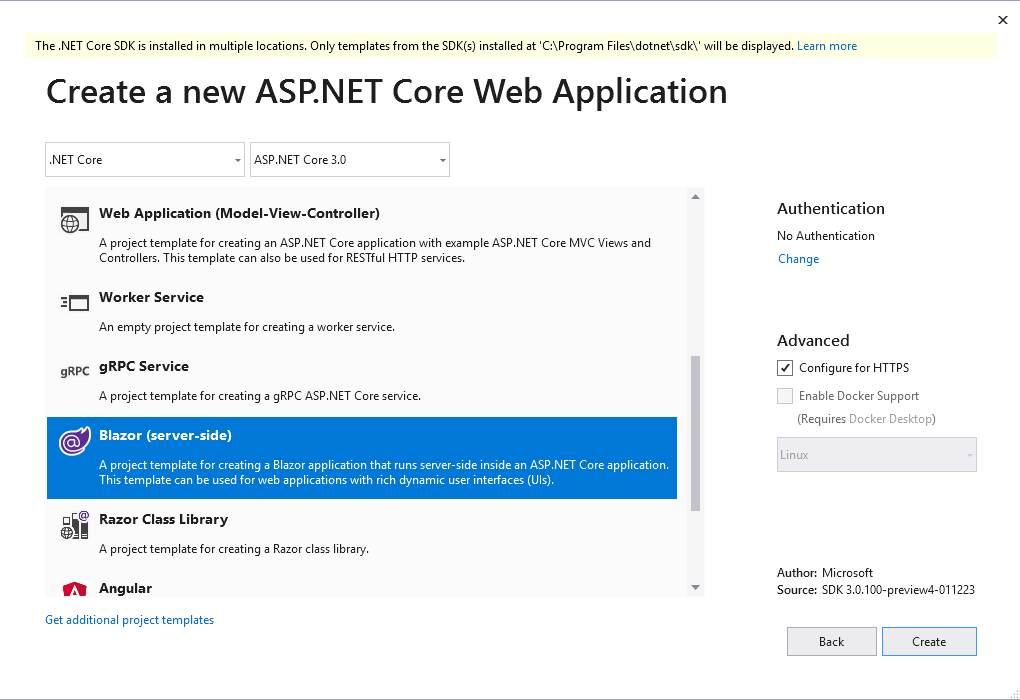Click the MVC template description text

[375, 250]
